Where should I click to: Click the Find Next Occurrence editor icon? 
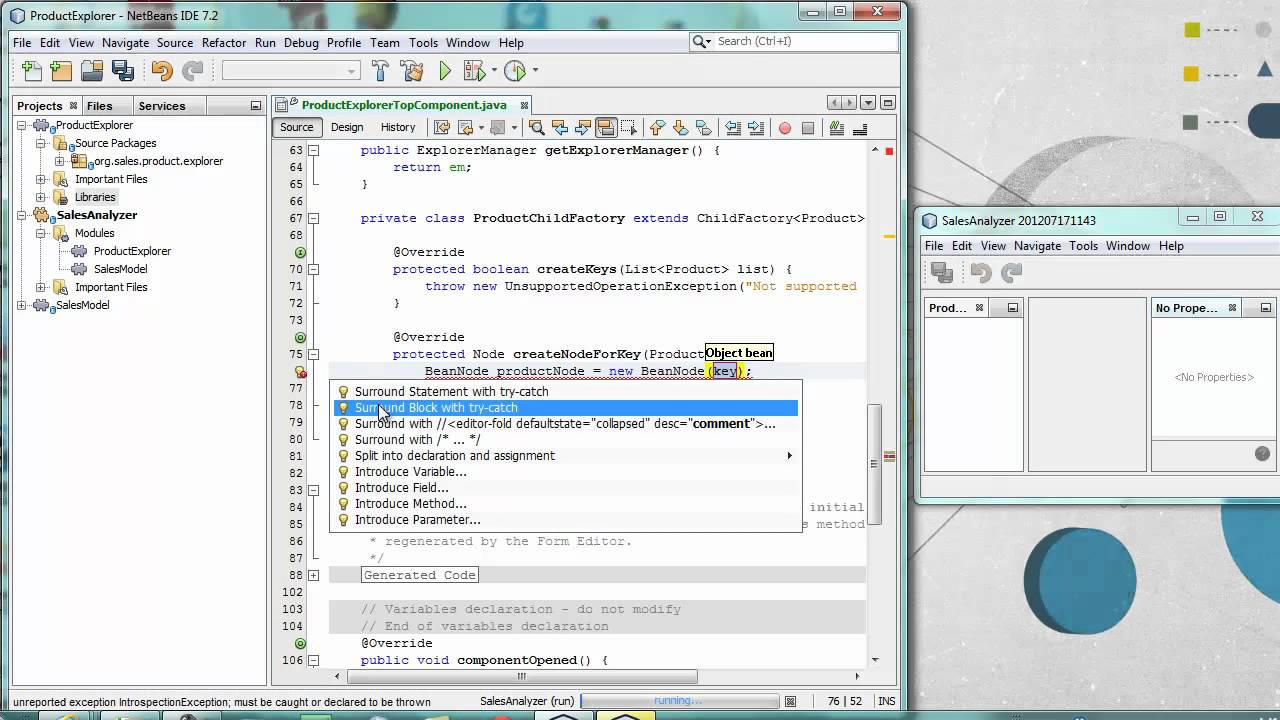pos(583,128)
